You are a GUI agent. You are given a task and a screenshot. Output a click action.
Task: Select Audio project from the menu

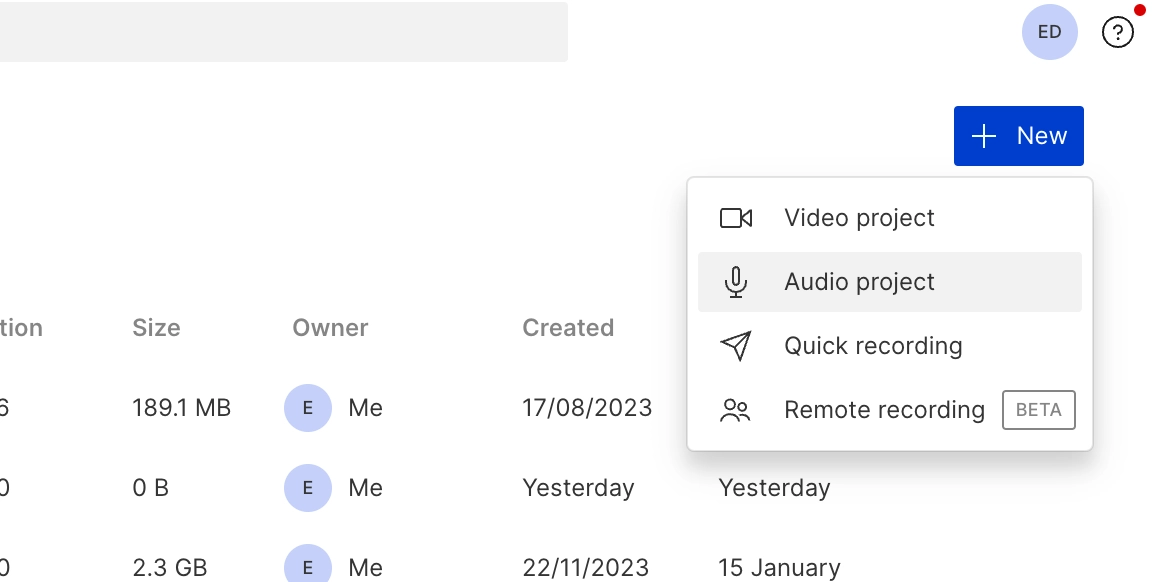[859, 281]
